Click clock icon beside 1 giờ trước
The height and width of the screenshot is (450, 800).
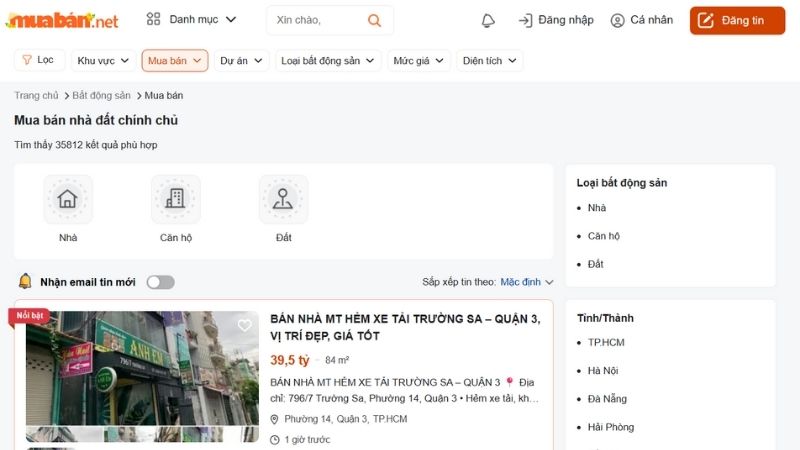(x=274, y=440)
